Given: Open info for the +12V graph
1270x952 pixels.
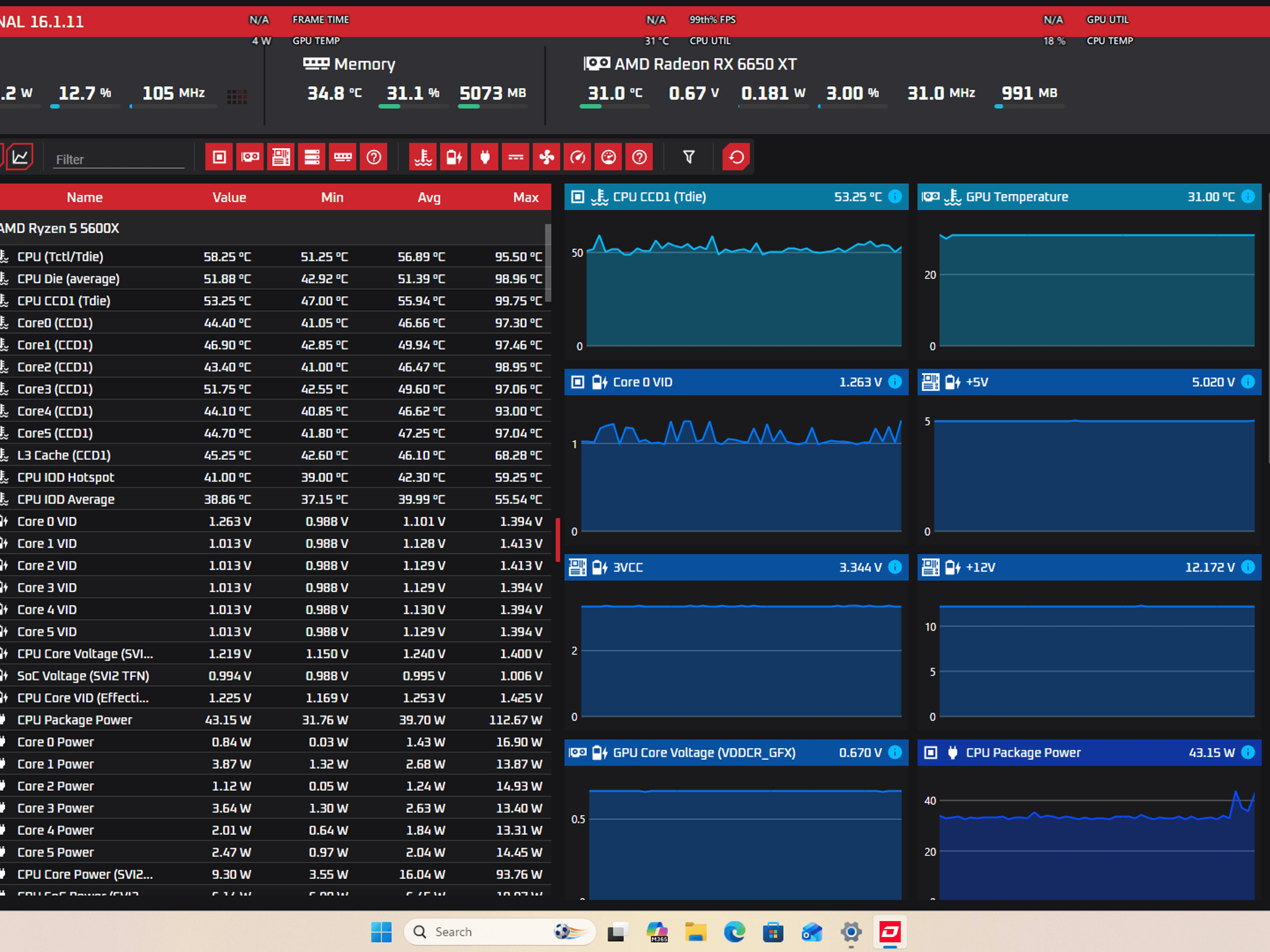Looking at the screenshot, I should tap(1248, 567).
